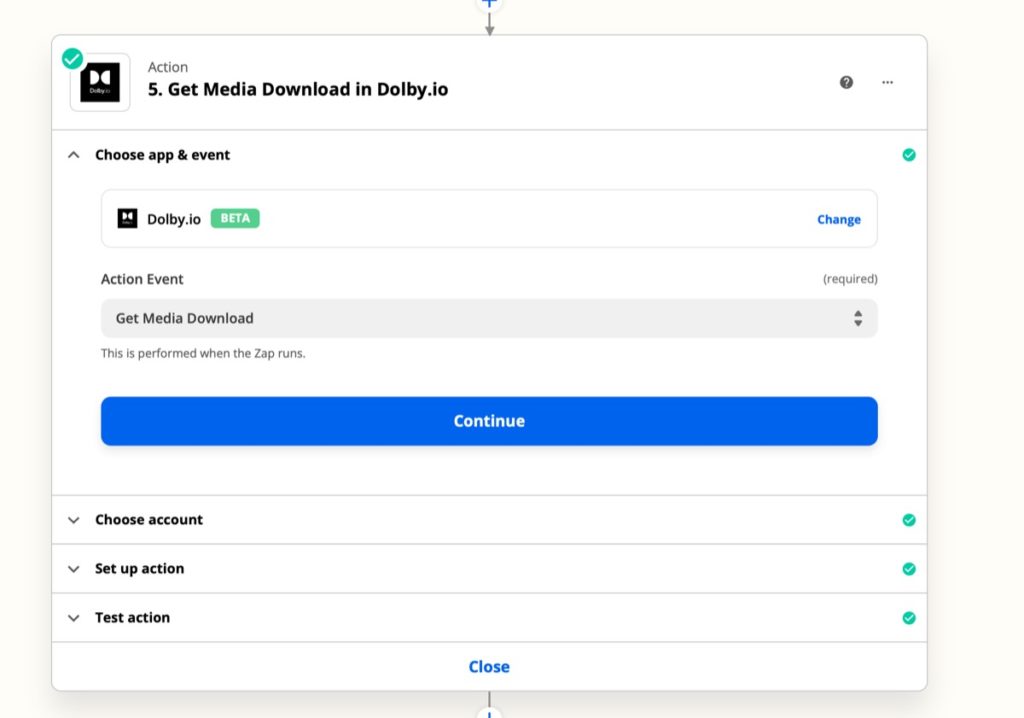This screenshot has width=1024, height=718.
Task: Click the (required) label
Action: click(x=850, y=279)
